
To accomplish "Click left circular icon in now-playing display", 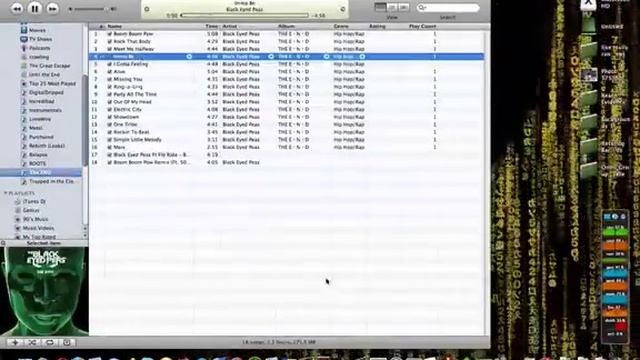I will coord(147,9).
